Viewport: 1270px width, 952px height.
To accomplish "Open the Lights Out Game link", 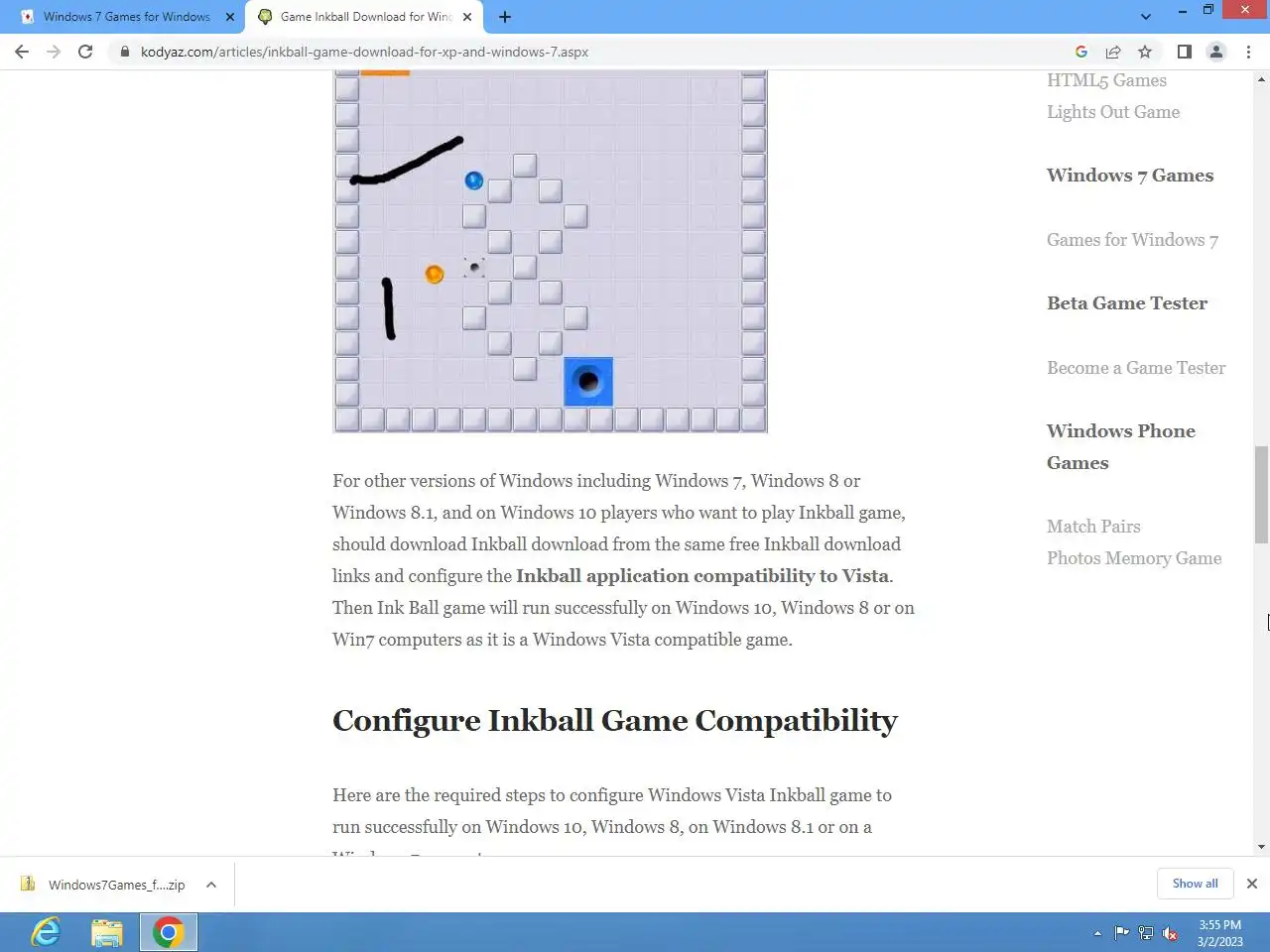I will 1113,112.
